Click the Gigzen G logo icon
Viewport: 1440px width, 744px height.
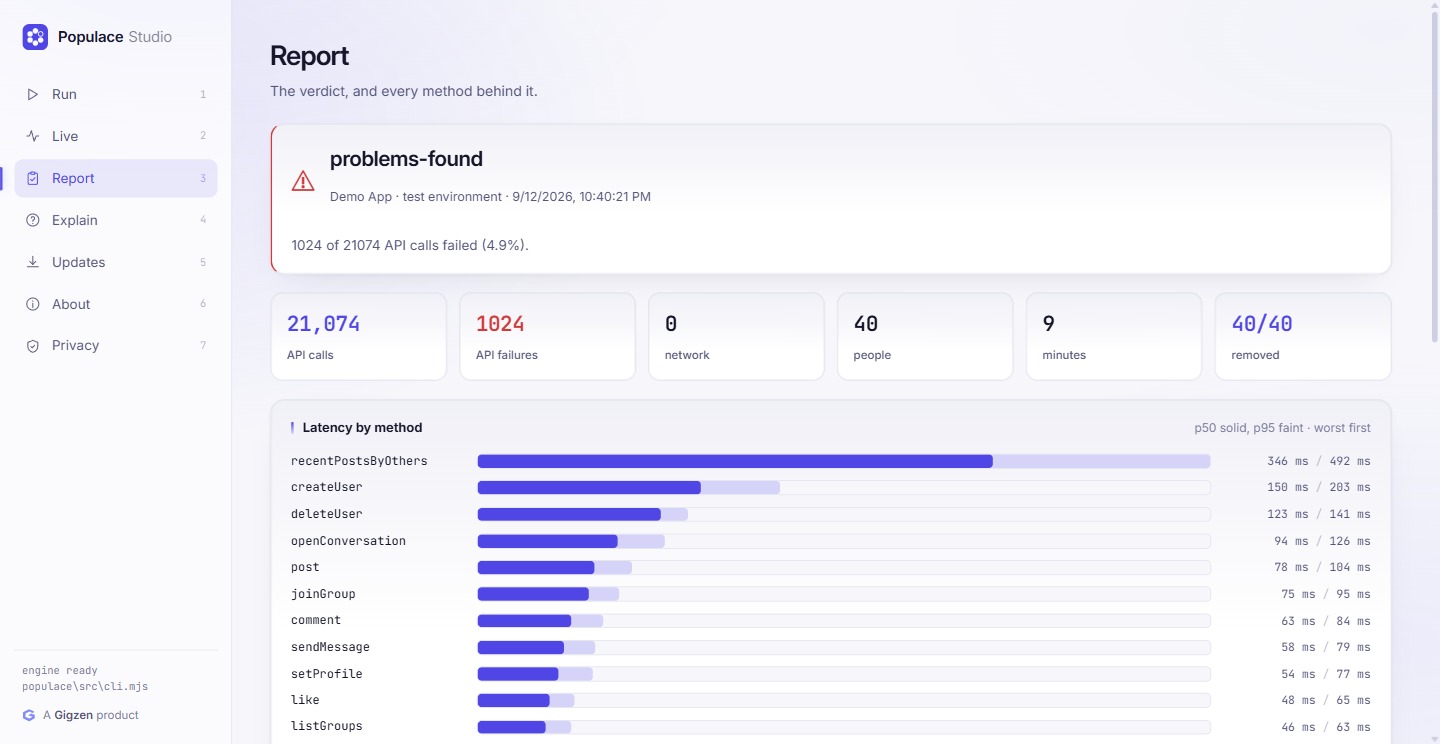29,715
